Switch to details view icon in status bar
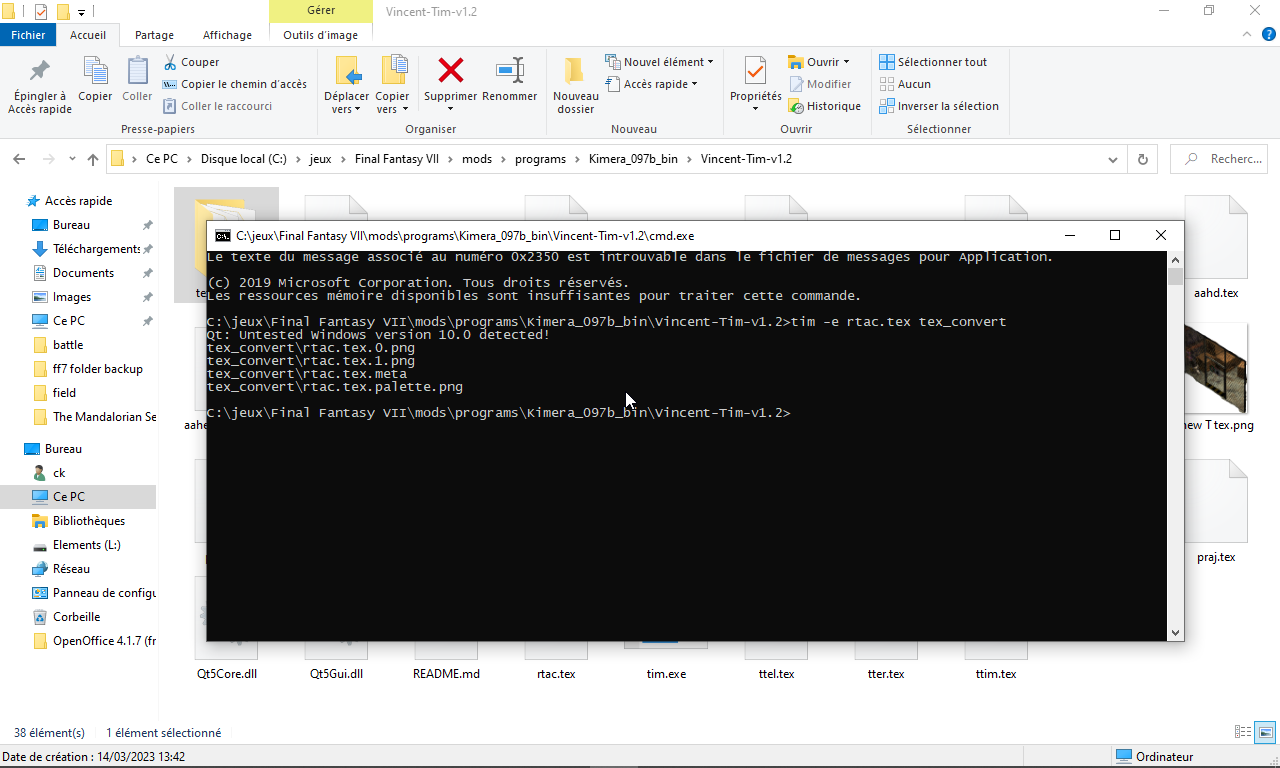 tap(1243, 732)
